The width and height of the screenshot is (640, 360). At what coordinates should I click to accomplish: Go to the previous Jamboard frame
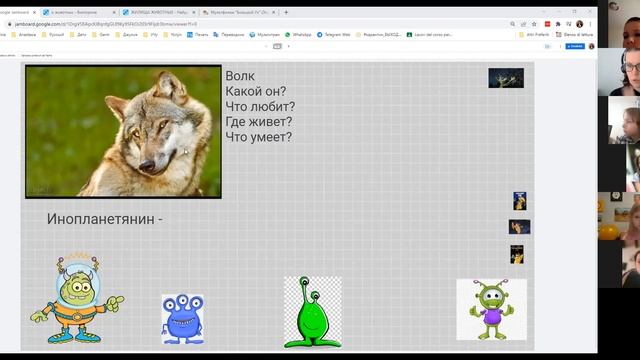pyautogui.click(x=266, y=46)
